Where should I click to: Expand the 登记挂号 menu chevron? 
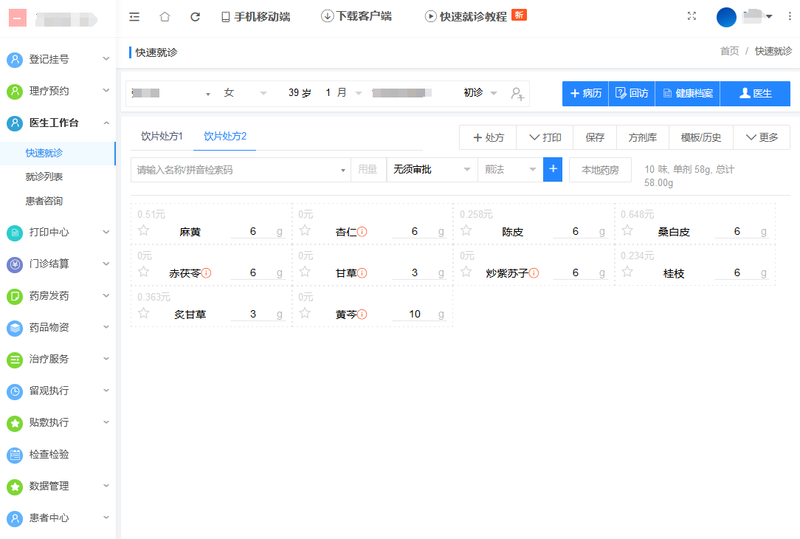[x=106, y=59]
